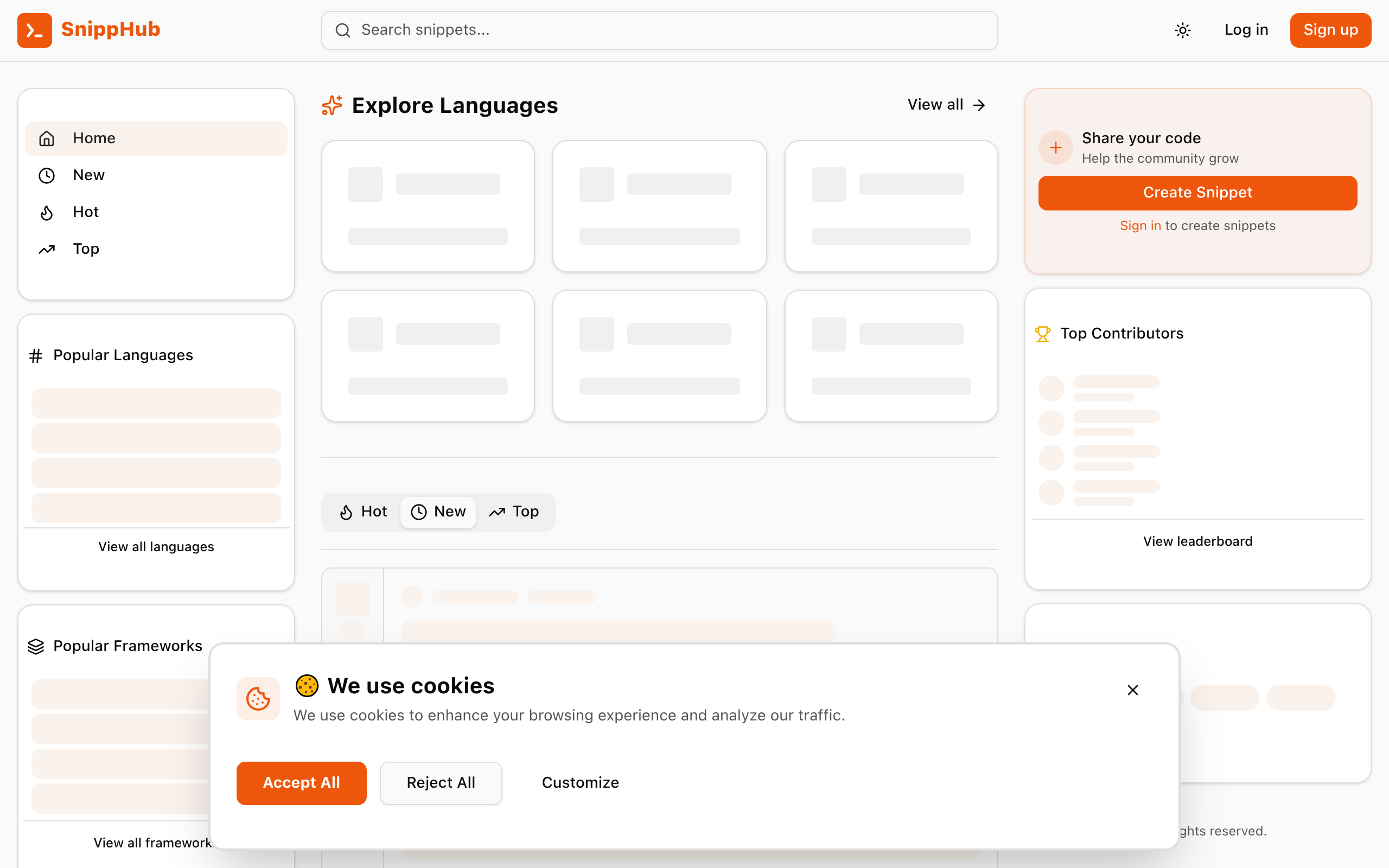1389x868 pixels.
Task: Open Customize cookie preferences
Action: click(x=579, y=782)
